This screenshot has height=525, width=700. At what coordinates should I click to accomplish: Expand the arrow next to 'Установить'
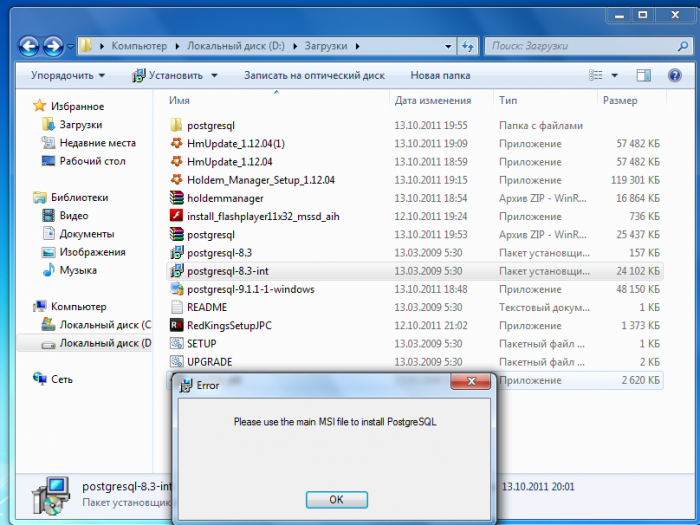tap(214, 75)
